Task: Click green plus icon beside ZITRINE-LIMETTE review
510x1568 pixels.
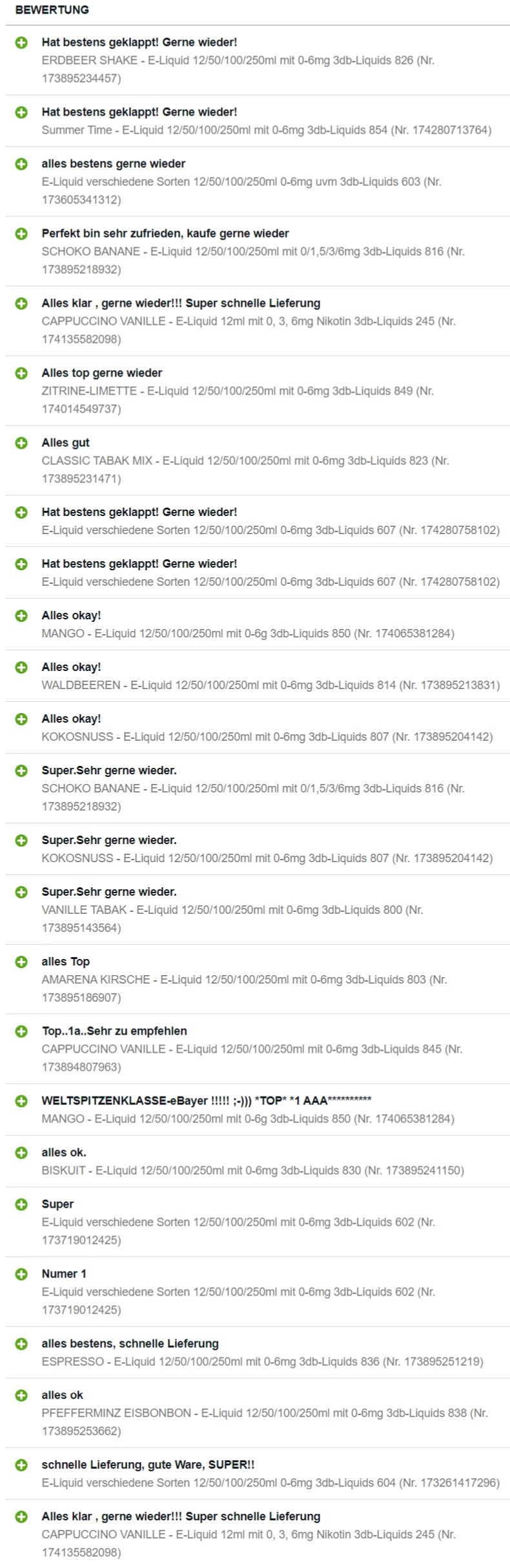Action: (x=21, y=373)
